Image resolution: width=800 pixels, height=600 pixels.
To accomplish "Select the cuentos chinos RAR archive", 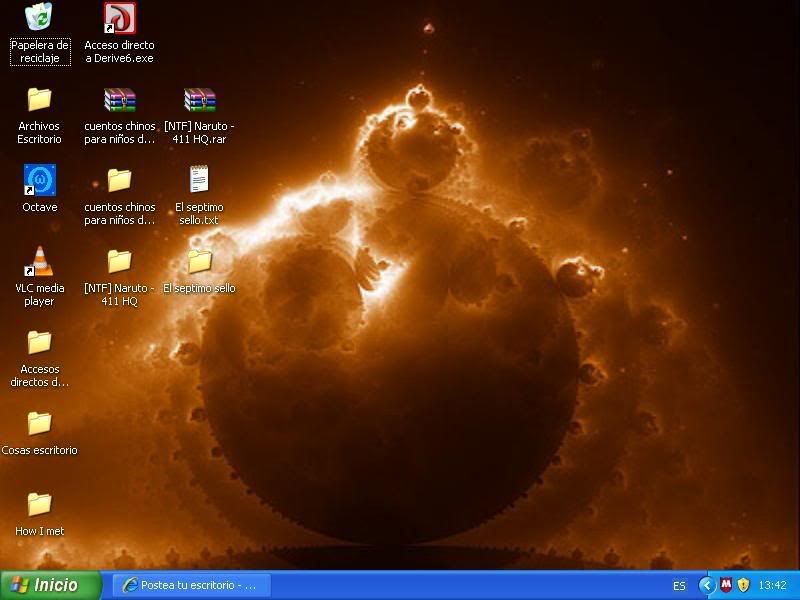I will (x=120, y=99).
